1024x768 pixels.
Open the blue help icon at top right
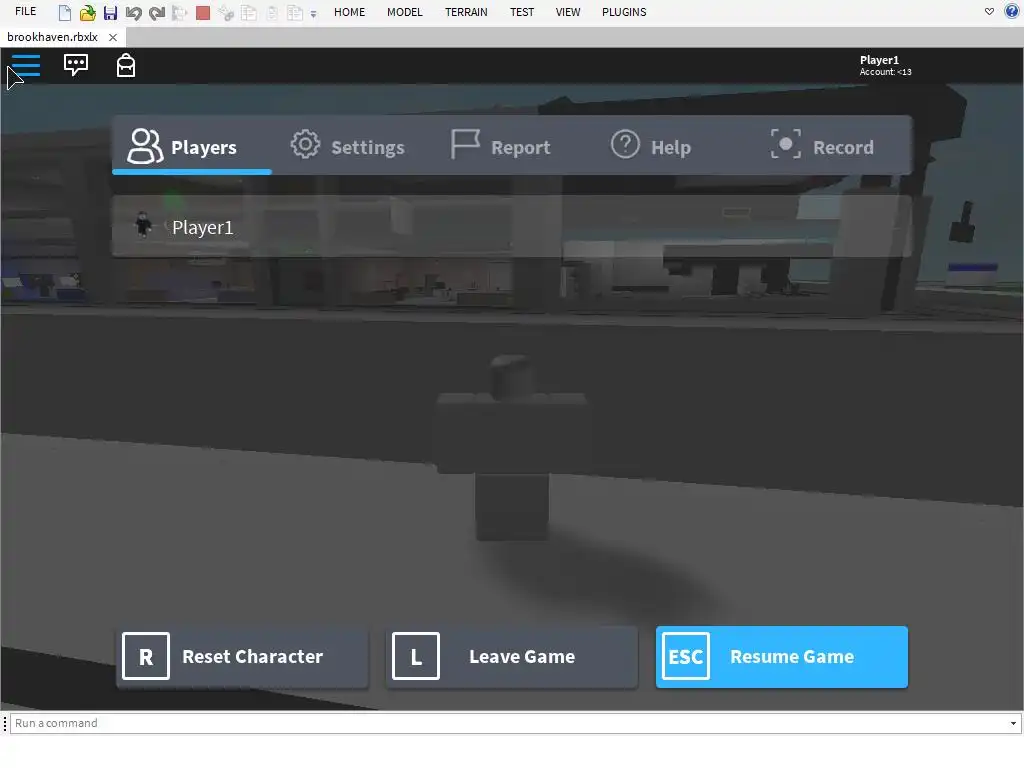1012,11
